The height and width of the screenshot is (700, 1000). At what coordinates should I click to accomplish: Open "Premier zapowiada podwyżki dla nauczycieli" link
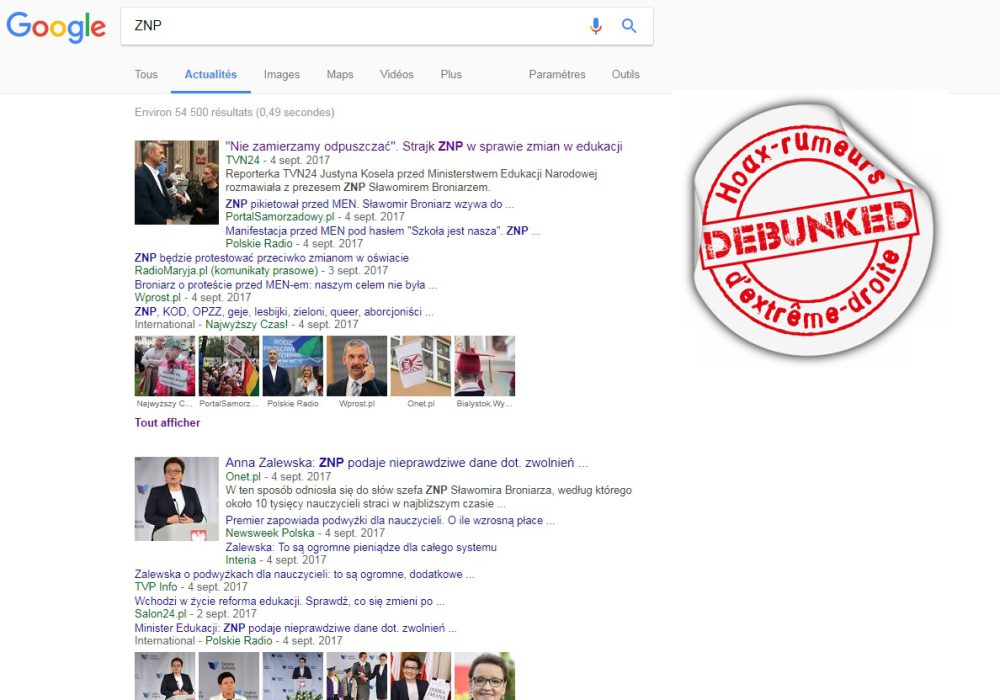pyautogui.click(x=390, y=520)
